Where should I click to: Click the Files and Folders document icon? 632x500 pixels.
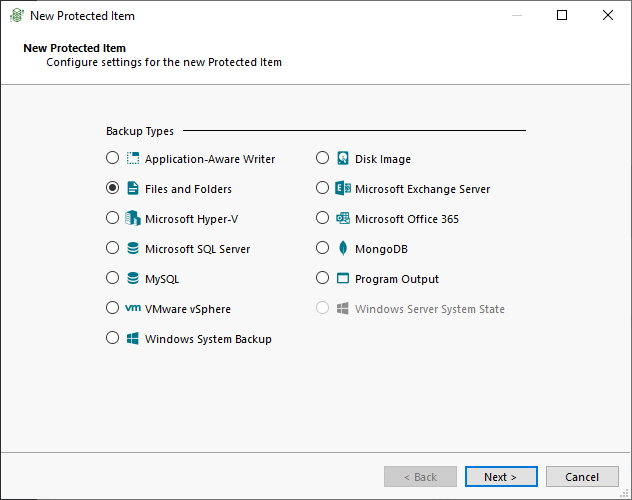[x=133, y=188]
